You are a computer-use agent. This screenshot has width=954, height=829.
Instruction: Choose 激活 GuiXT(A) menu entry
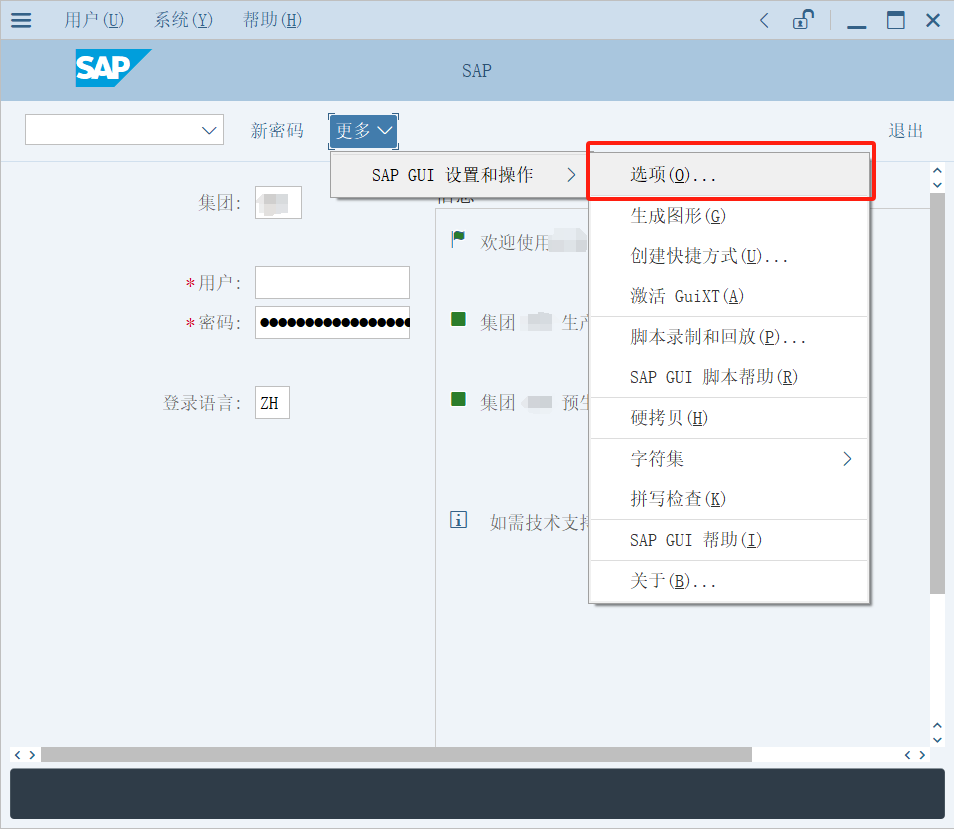point(729,296)
